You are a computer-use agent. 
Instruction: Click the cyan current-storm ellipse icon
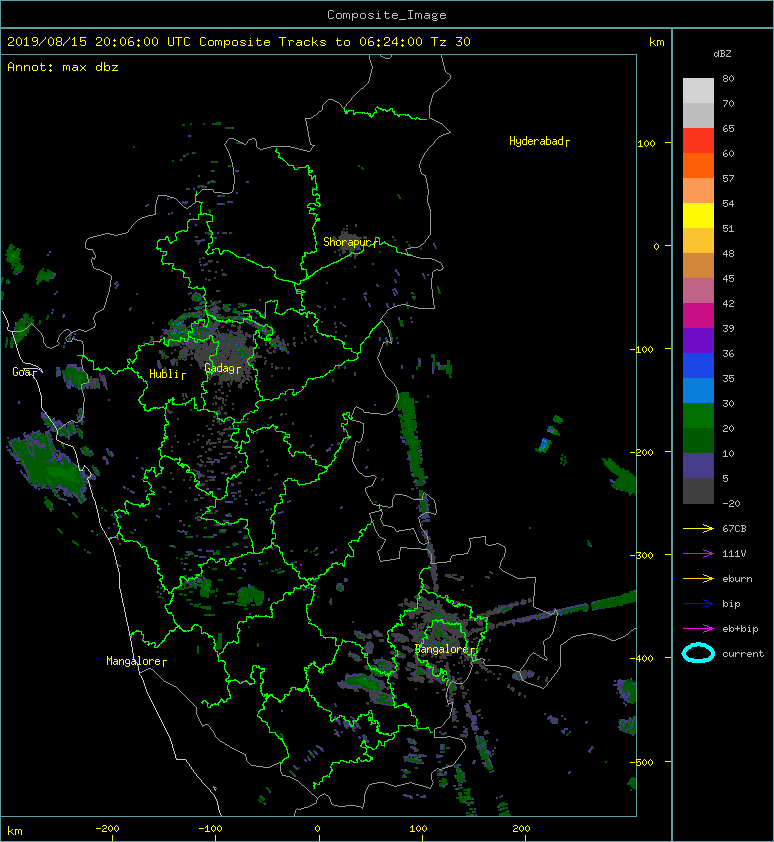tap(698, 653)
